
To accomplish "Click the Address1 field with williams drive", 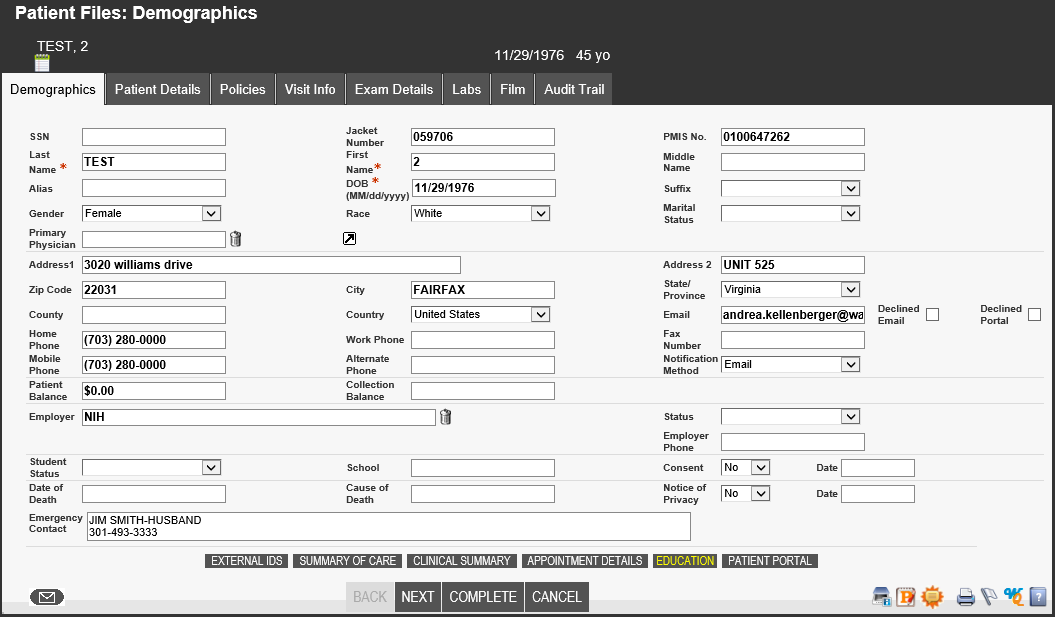I will pos(271,264).
